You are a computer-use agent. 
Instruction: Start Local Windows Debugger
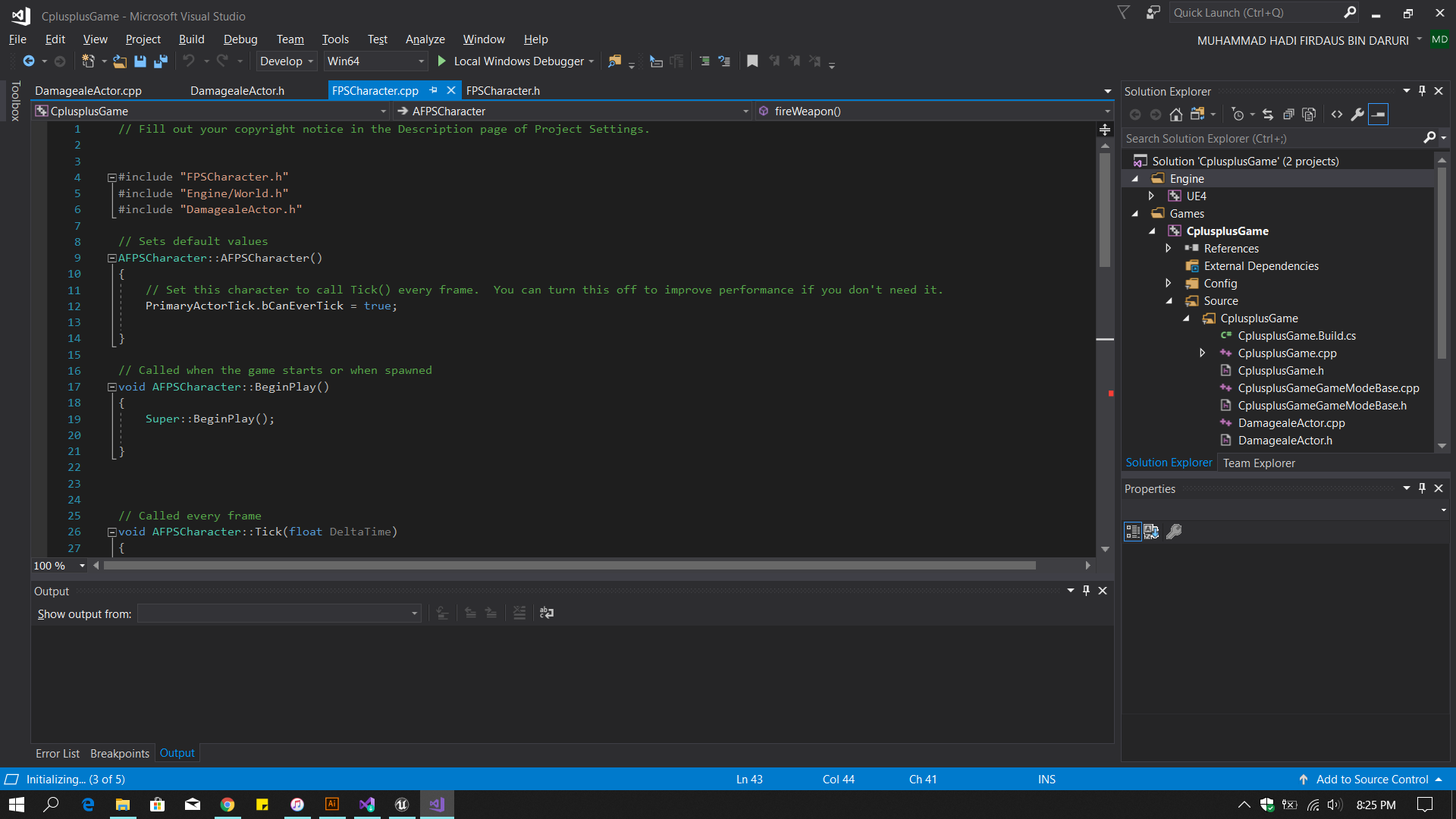[512, 61]
